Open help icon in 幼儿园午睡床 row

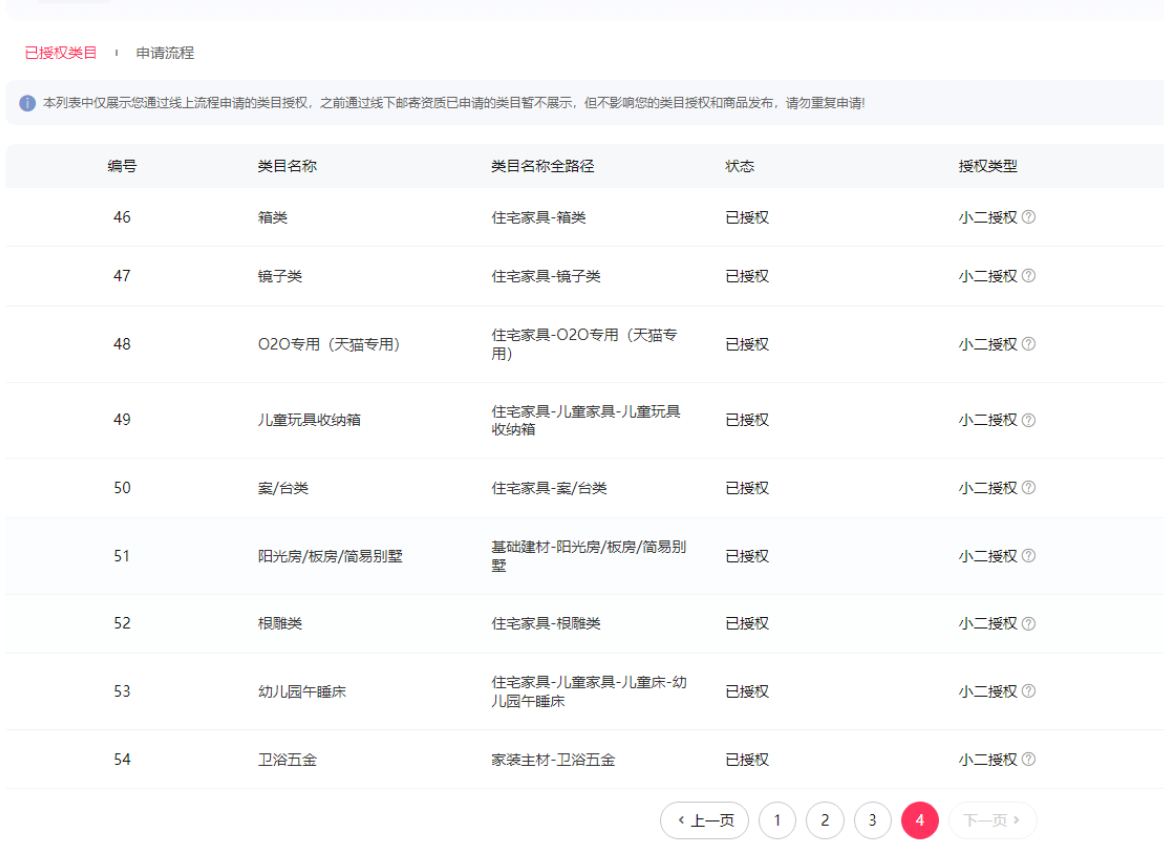(1029, 691)
